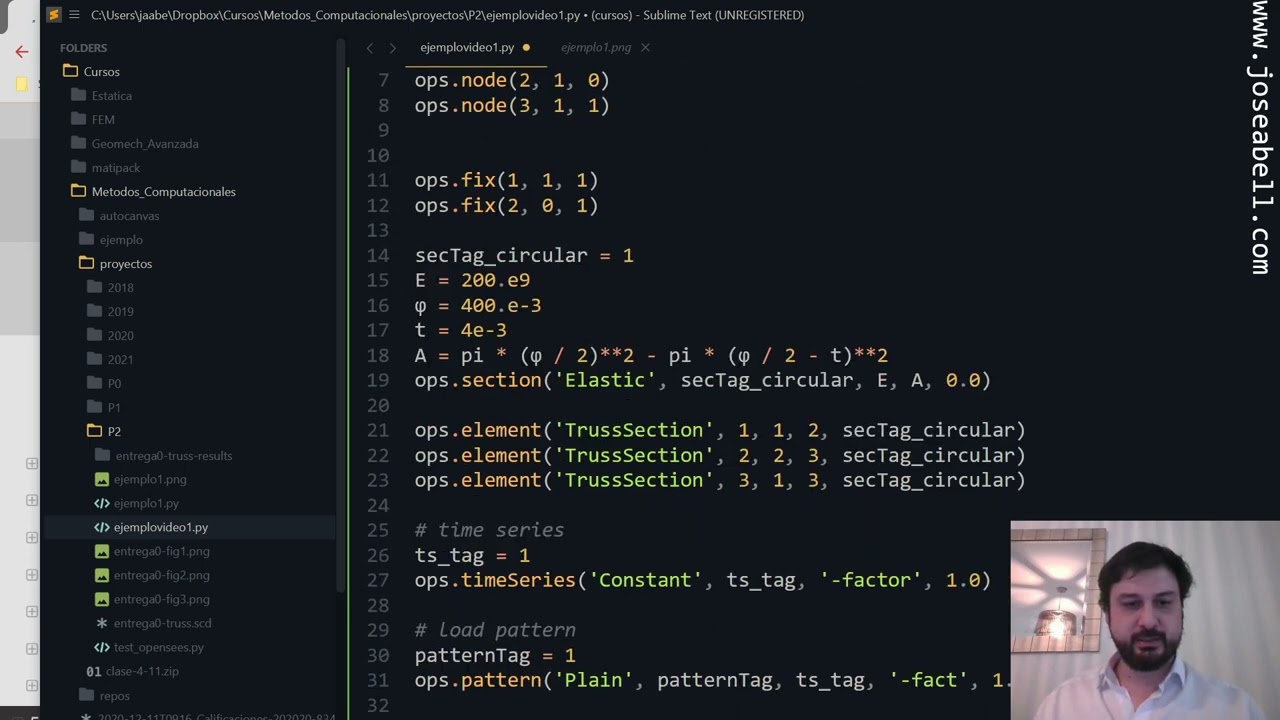Click the folder icon beside P1
The image size is (1280, 720).
94,408
